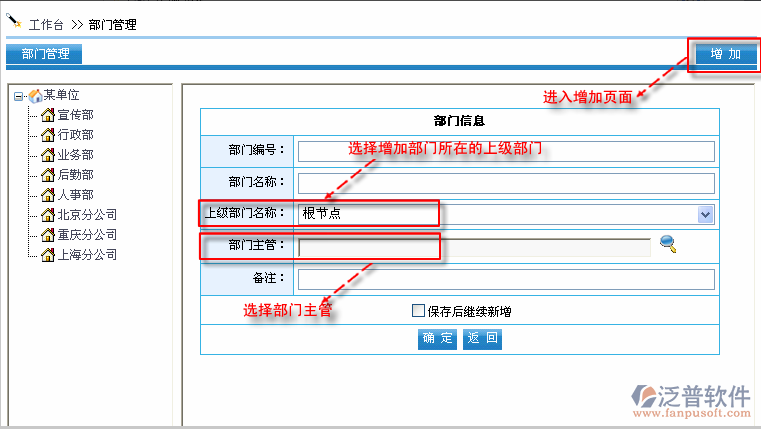
Task: Click the house icon beside 业务部
Action: (x=48, y=155)
